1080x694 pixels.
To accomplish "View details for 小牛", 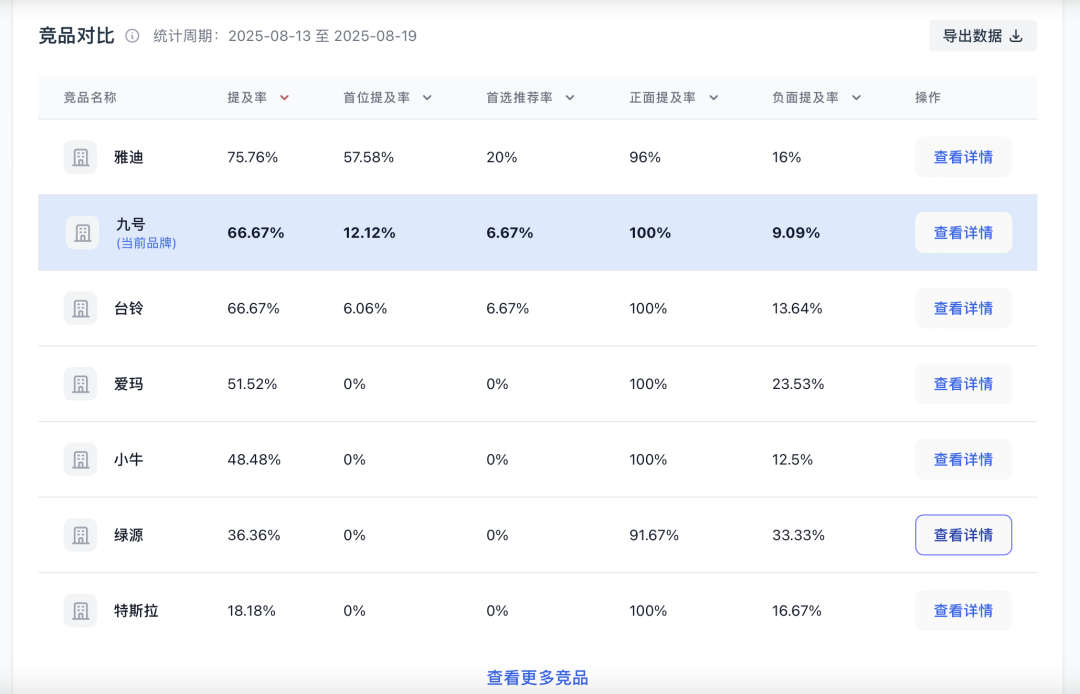I will coord(963,459).
